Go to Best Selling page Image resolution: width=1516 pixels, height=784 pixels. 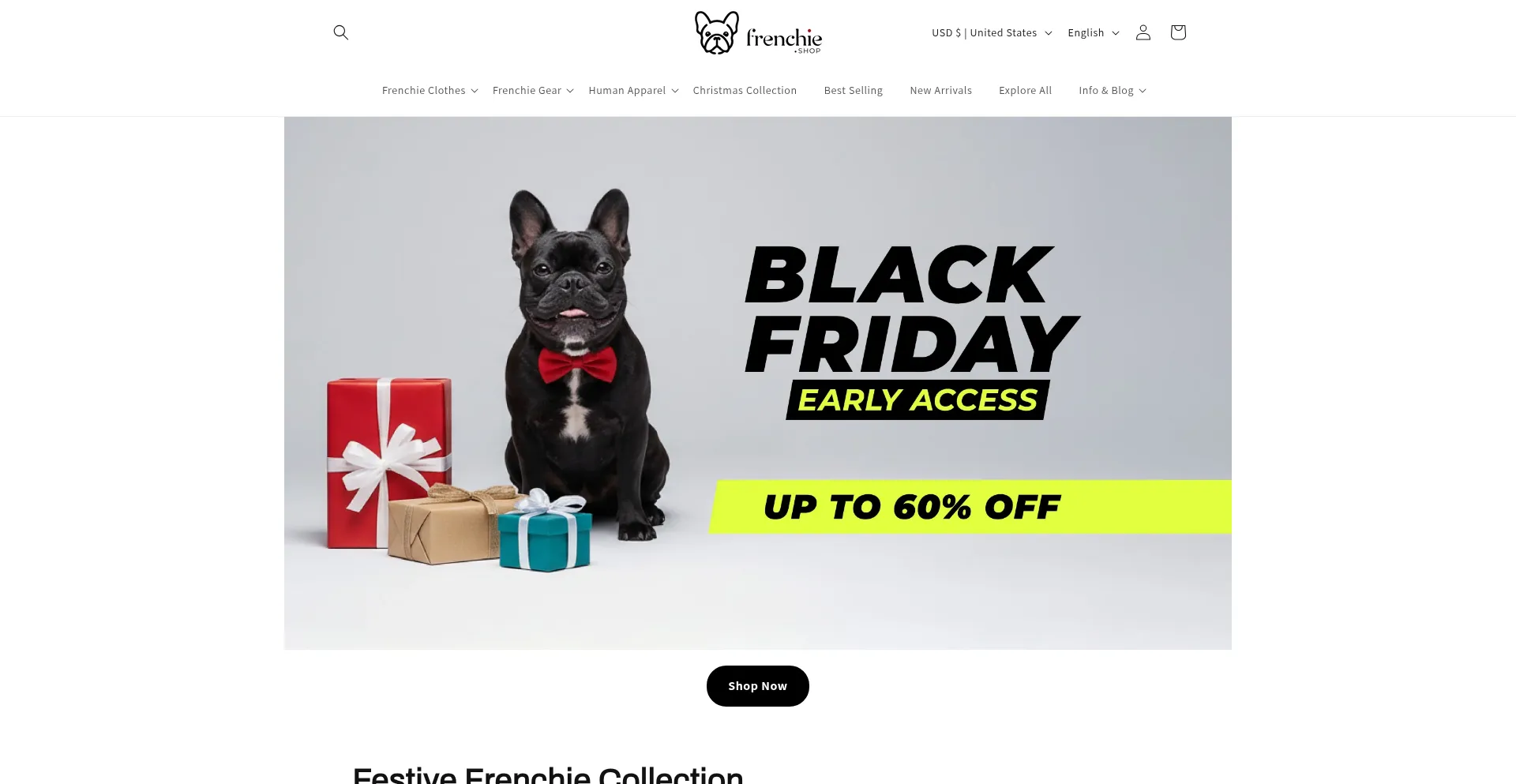pyautogui.click(x=854, y=90)
